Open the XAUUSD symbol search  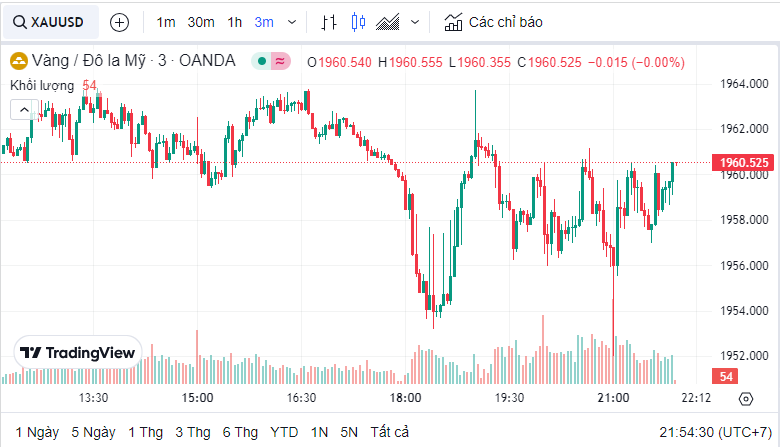click(x=51, y=21)
